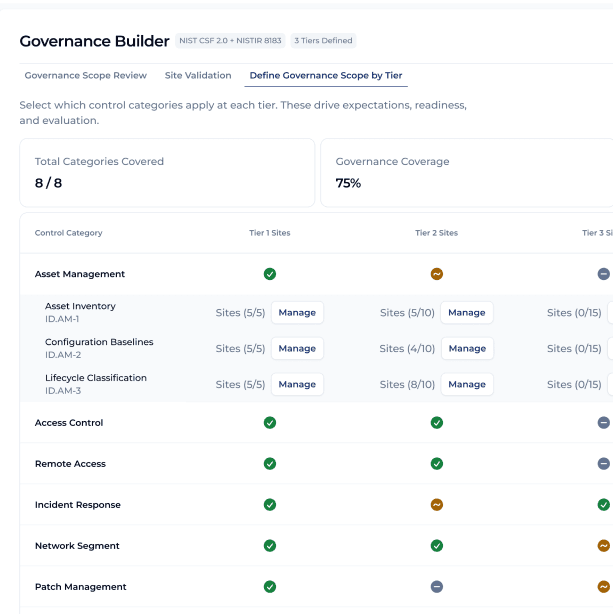Click Patch Management Tier 1 green check icon

(x=270, y=587)
